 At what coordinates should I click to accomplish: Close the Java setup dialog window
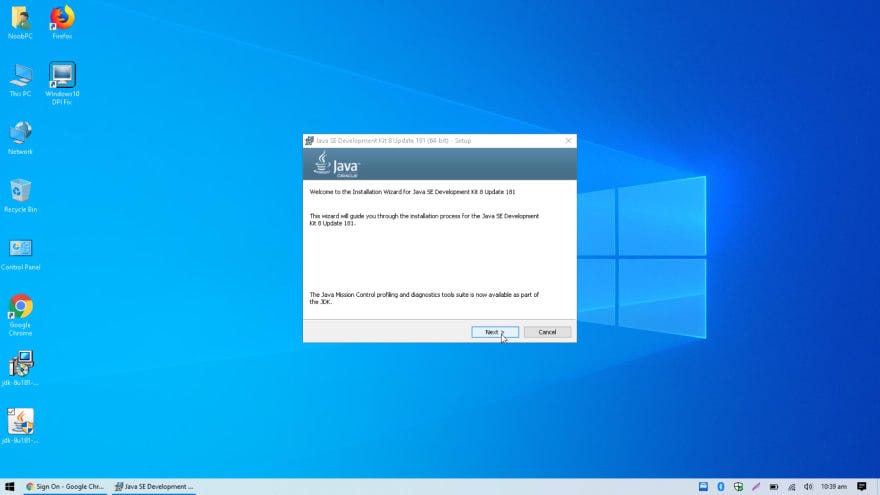[x=568, y=141]
